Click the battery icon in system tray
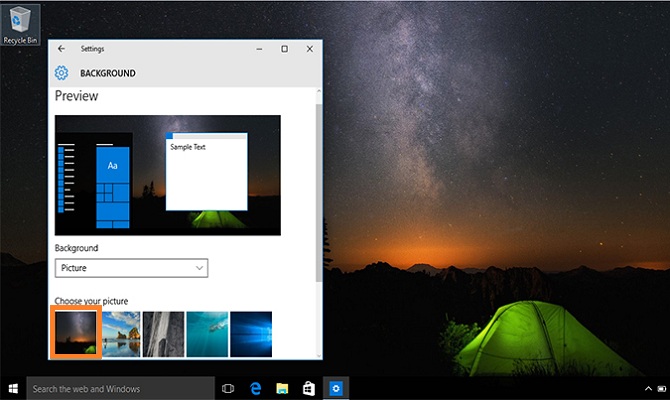This screenshot has height=400, width=670. pos(662,388)
